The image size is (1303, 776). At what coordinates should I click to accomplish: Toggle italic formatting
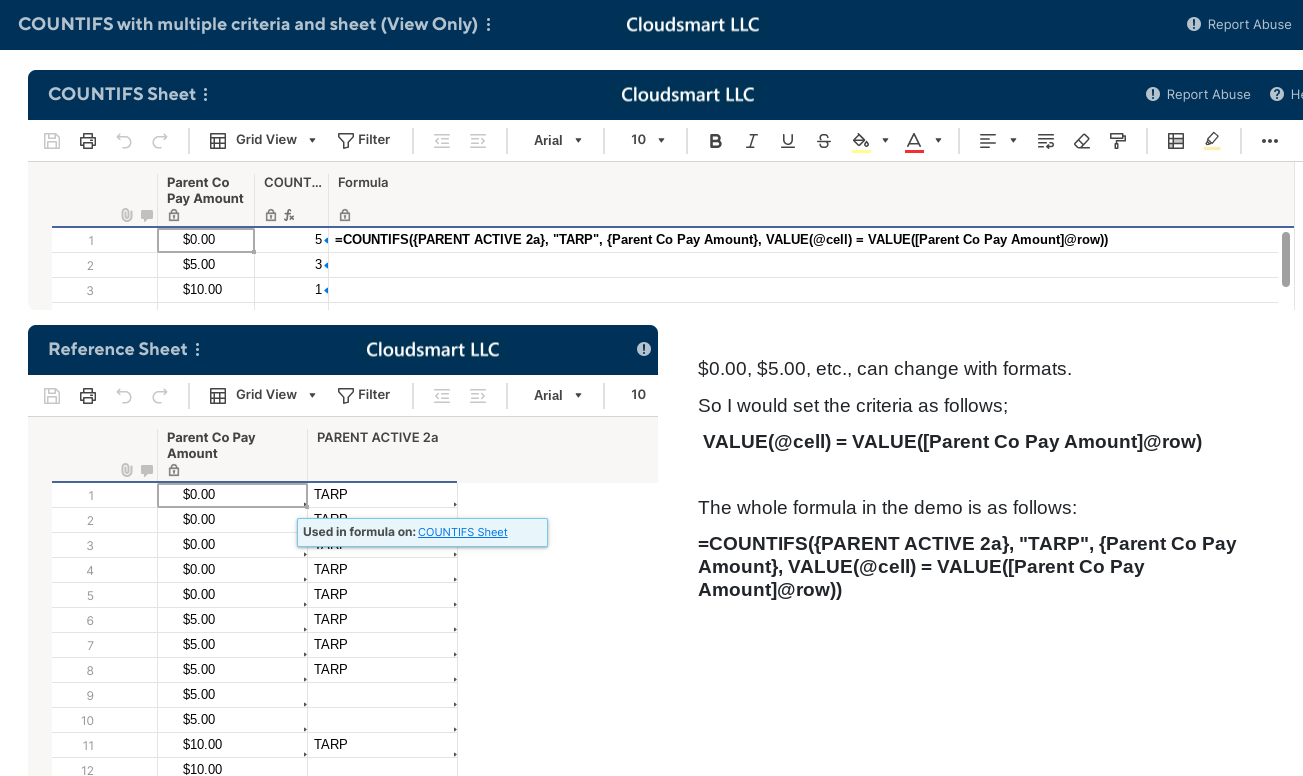(x=751, y=140)
